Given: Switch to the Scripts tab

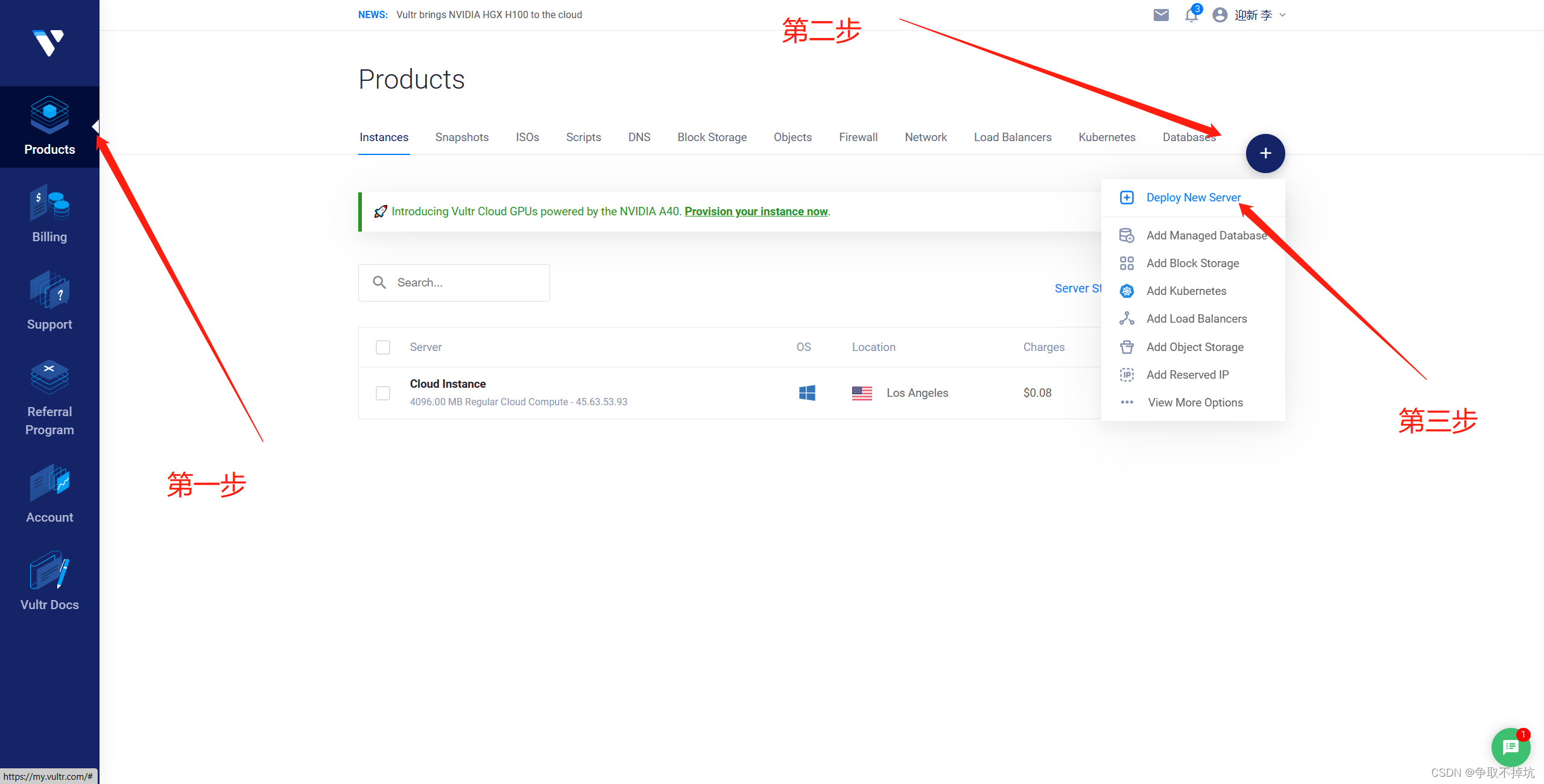Looking at the screenshot, I should 584,138.
